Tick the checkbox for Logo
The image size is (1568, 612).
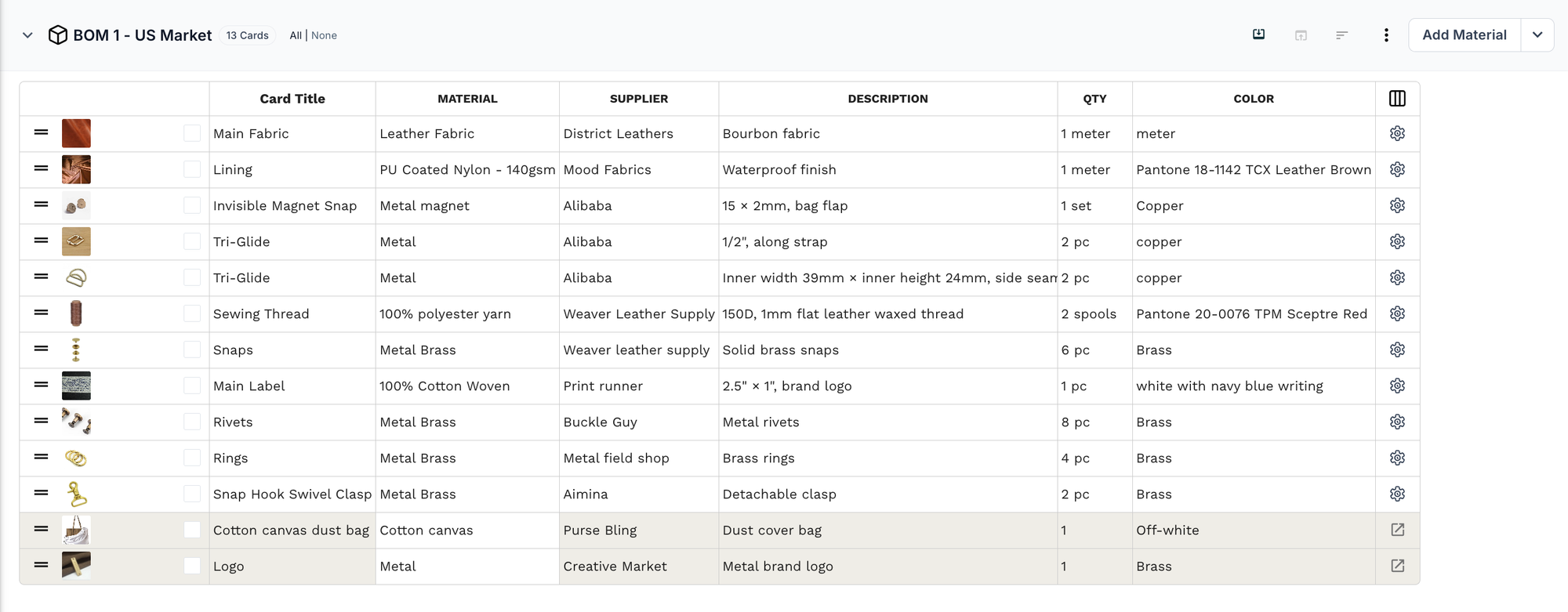192,566
